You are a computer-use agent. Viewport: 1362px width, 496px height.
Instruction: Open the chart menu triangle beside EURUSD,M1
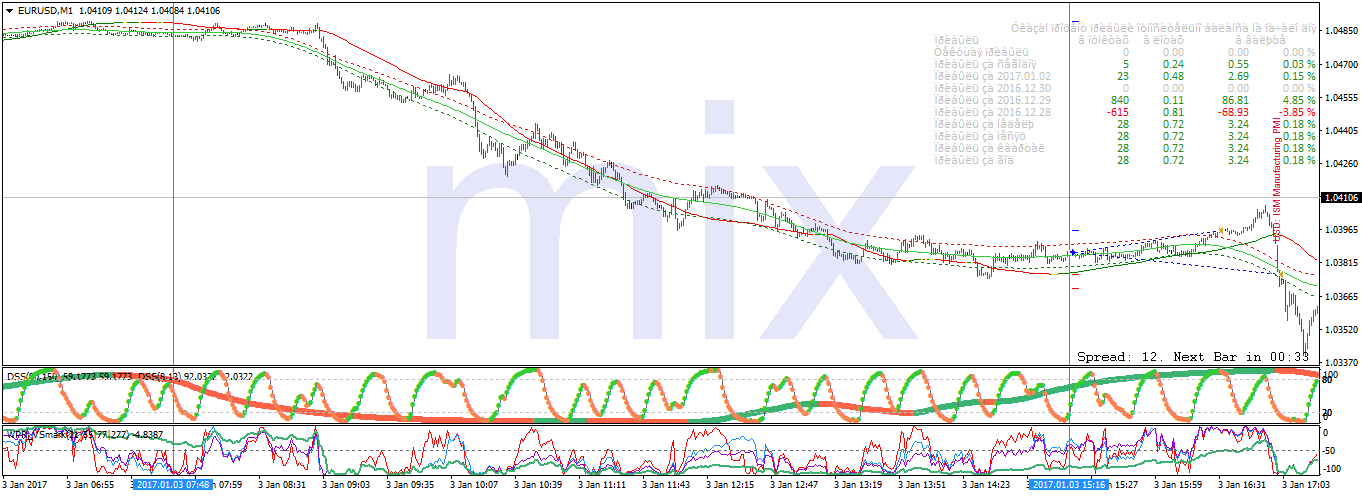(9, 10)
